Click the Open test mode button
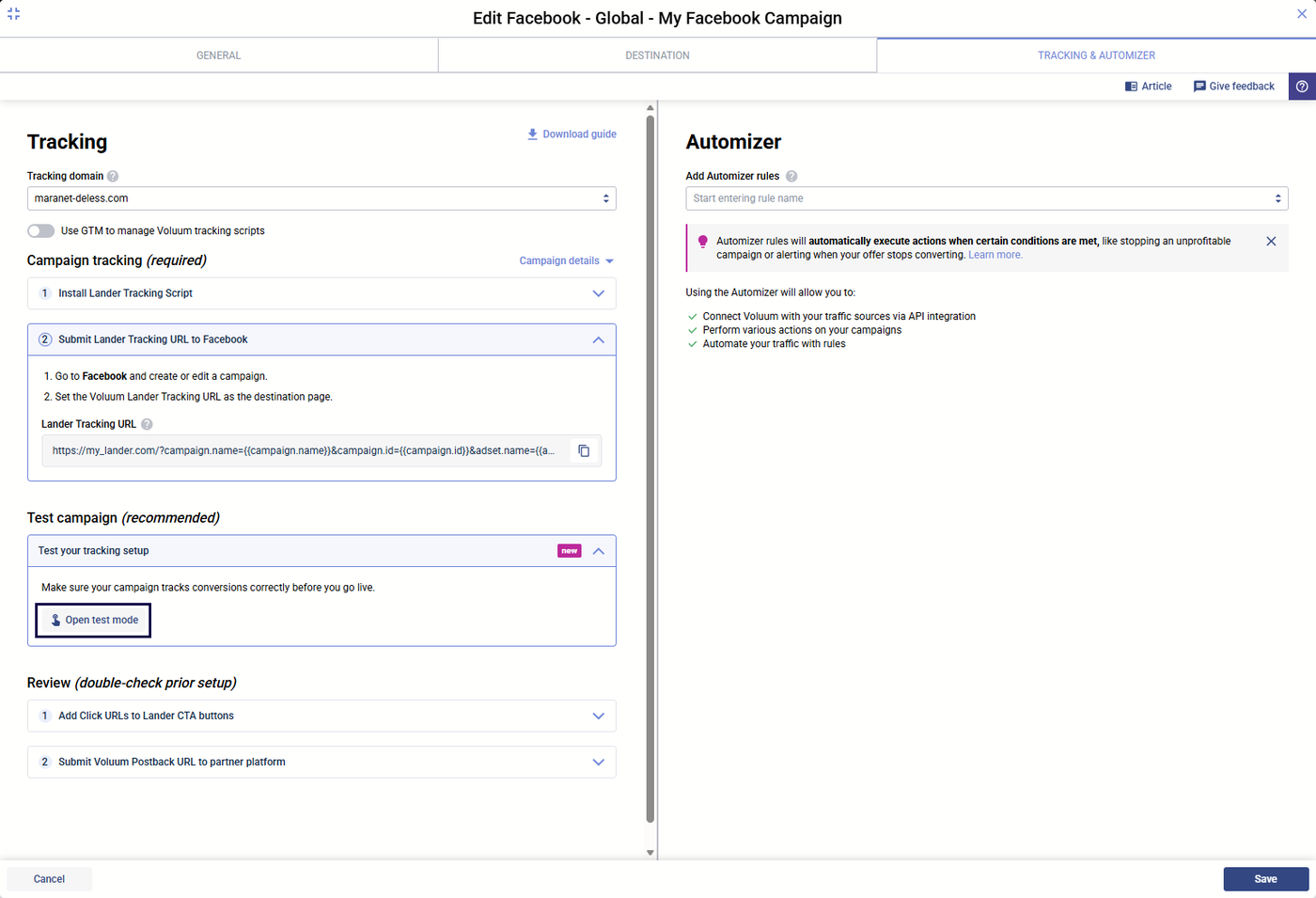The height and width of the screenshot is (898, 1316). pyautogui.click(x=94, y=621)
